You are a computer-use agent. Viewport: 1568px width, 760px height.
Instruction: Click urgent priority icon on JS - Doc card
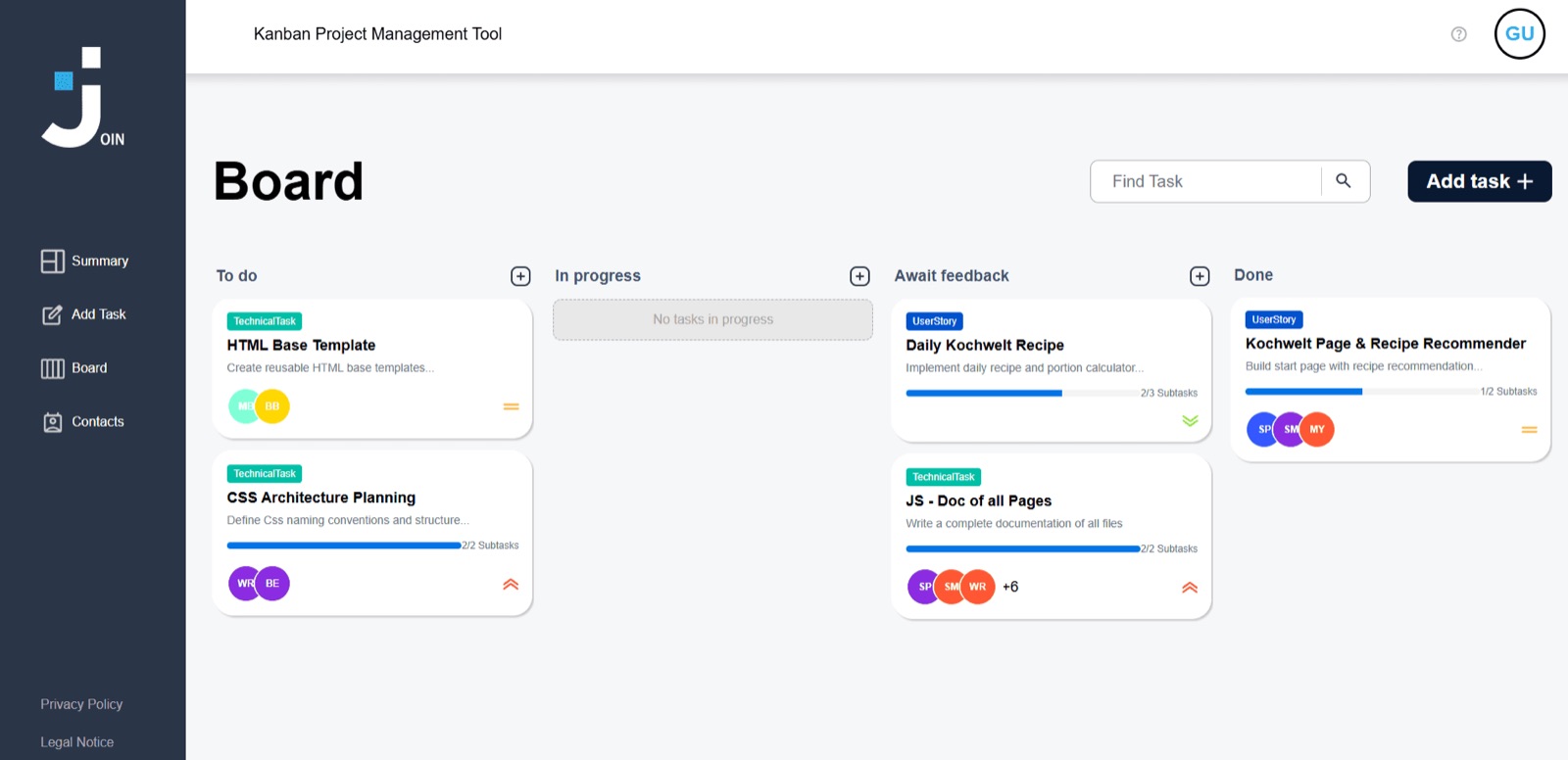click(1190, 588)
